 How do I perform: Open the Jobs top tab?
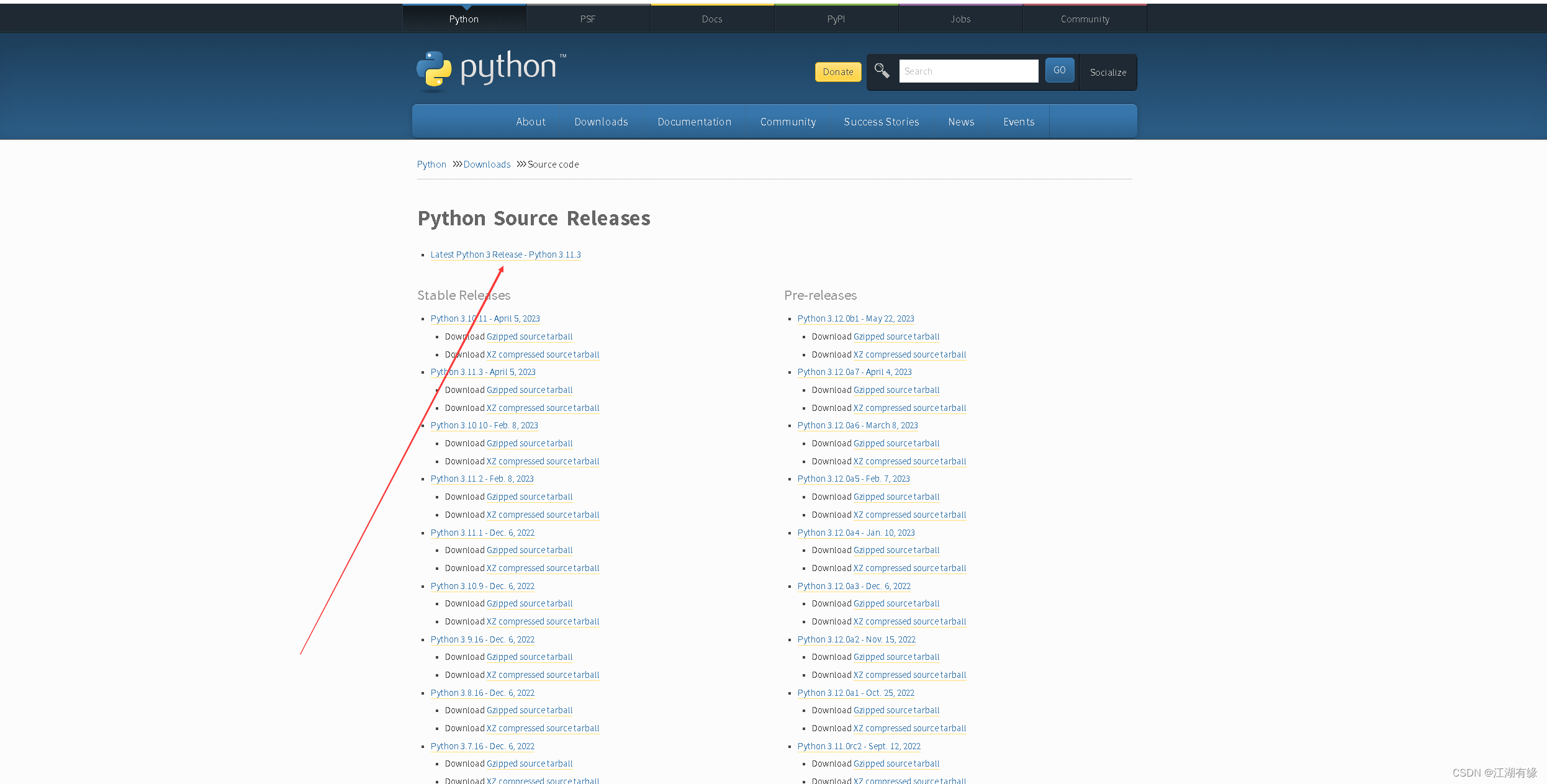coord(960,19)
